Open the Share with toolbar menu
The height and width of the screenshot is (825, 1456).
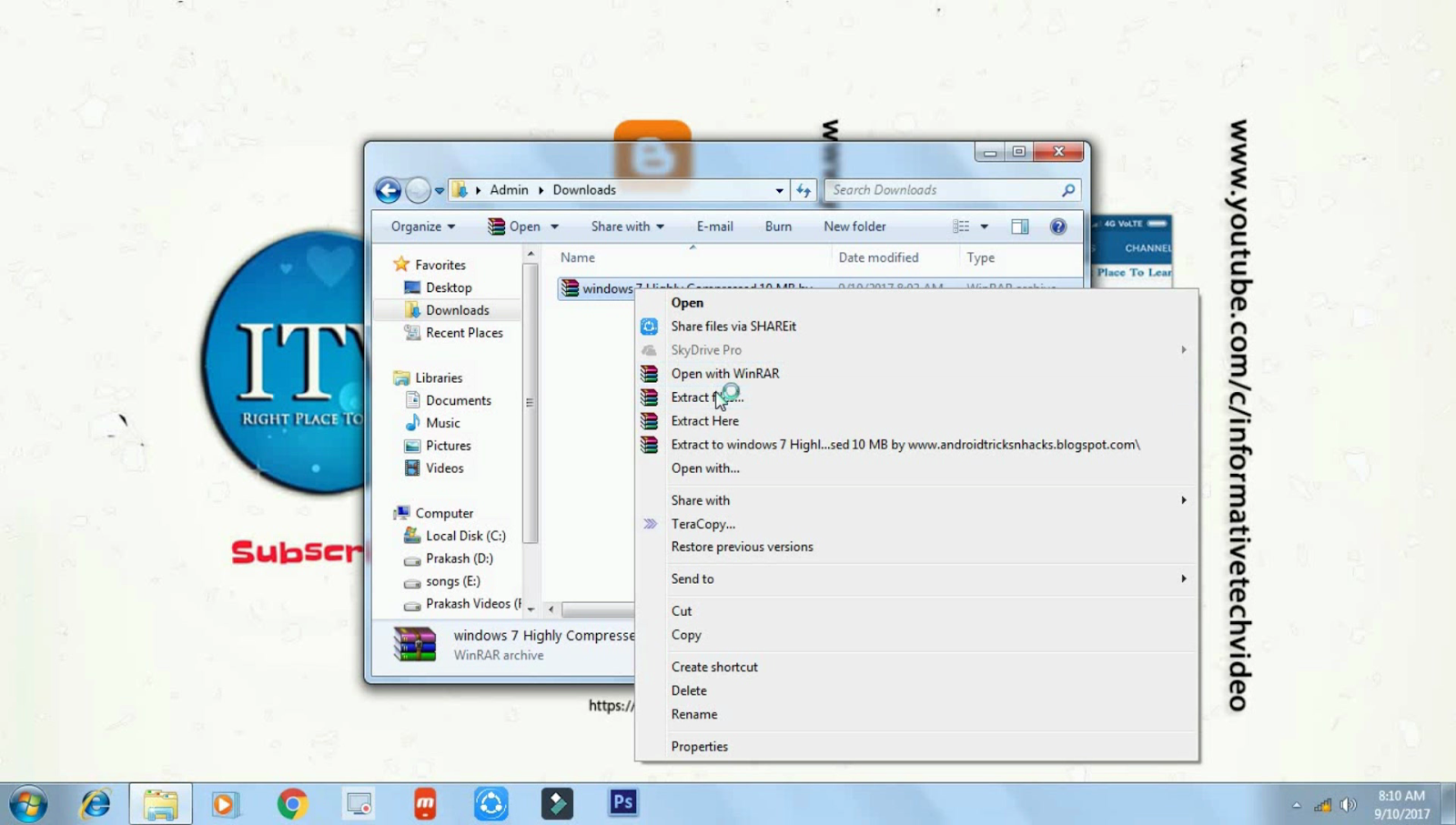point(627,226)
